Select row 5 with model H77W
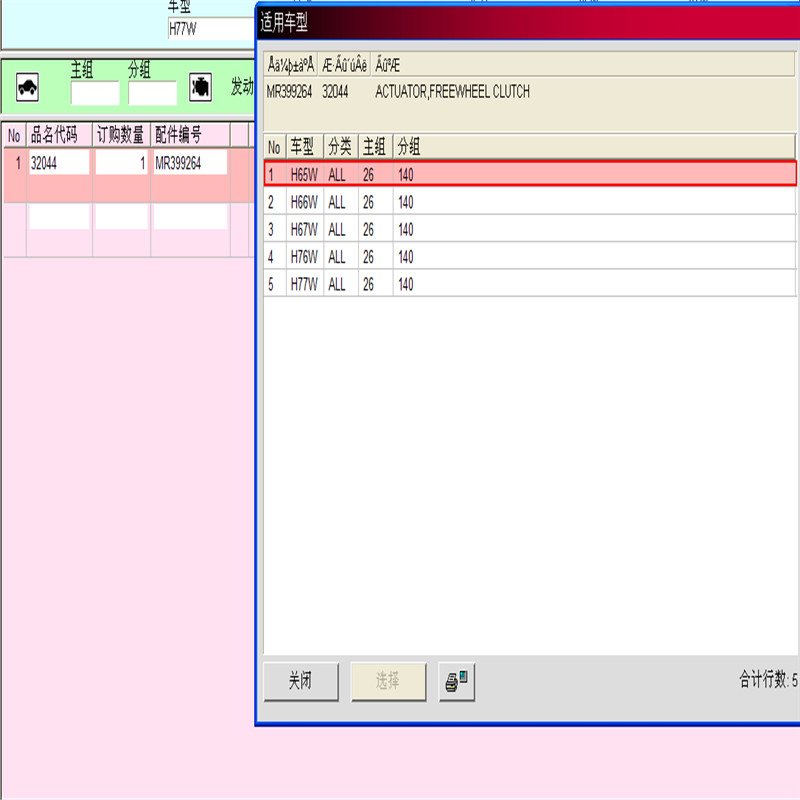Screen dimensions: 800x800 [x=530, y=284]
